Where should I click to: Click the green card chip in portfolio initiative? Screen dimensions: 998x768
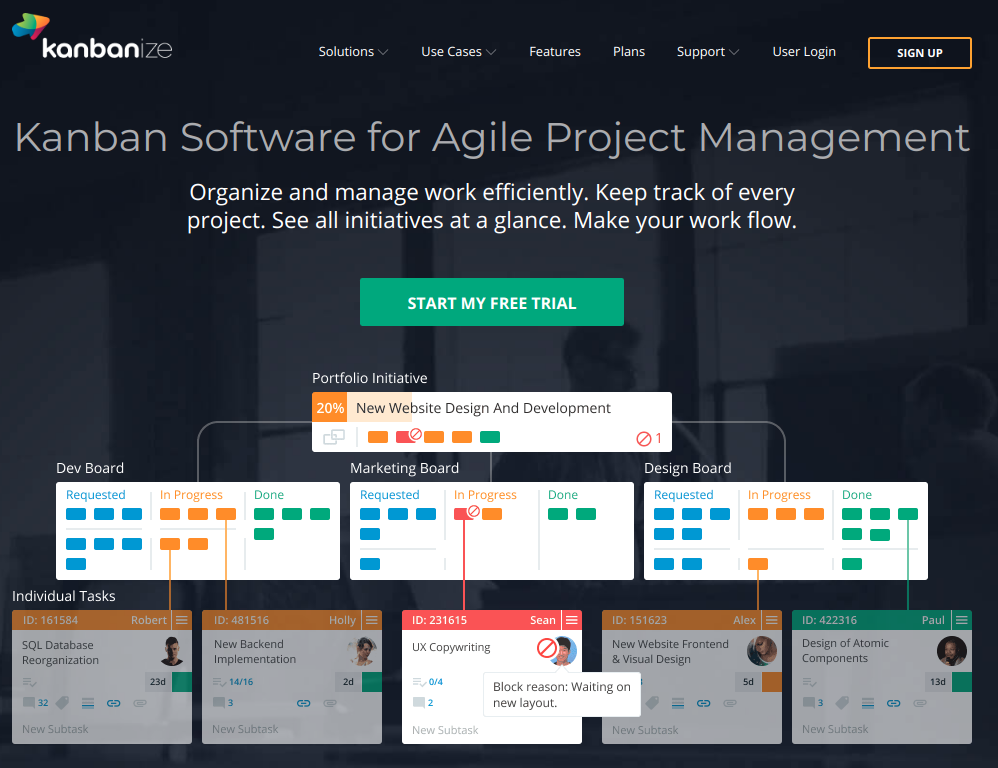[x=489, y=437]
